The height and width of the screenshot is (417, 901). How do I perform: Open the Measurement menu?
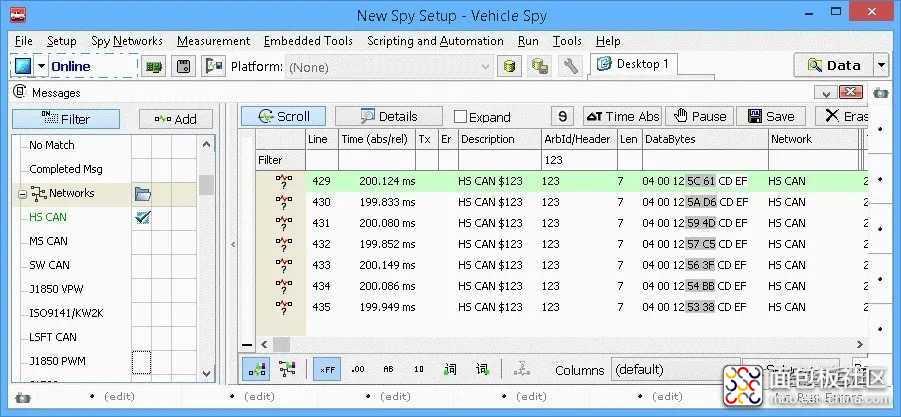pyautogui.click(x=213, y=41)
